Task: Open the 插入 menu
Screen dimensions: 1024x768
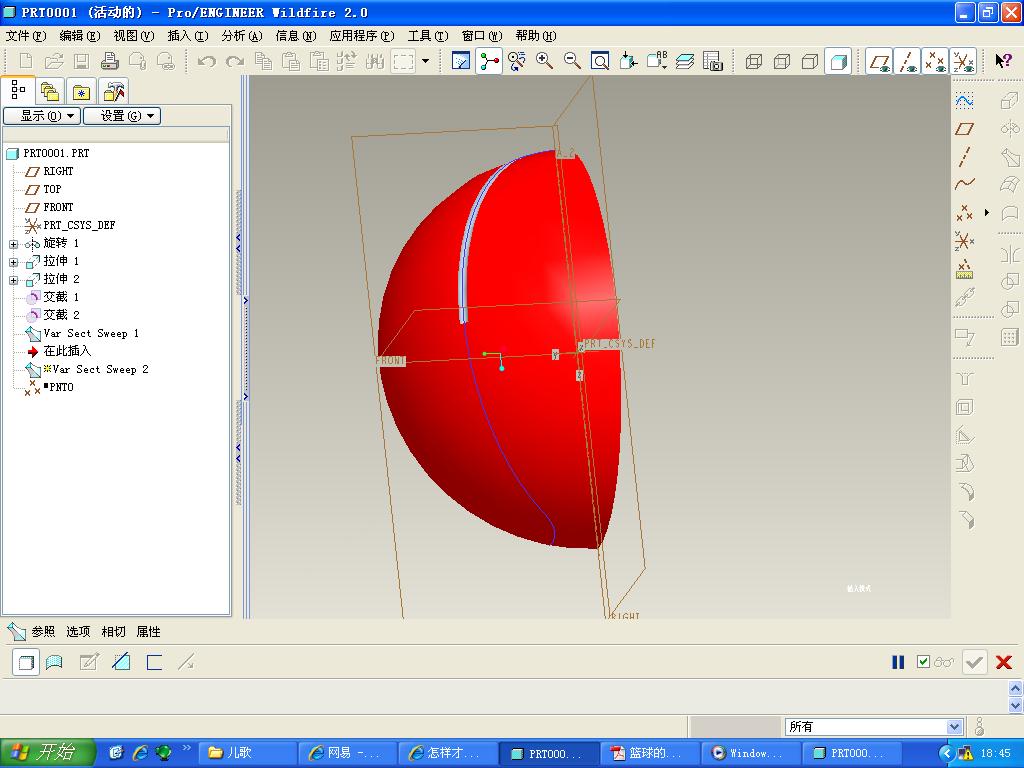Action: [187, 36]
